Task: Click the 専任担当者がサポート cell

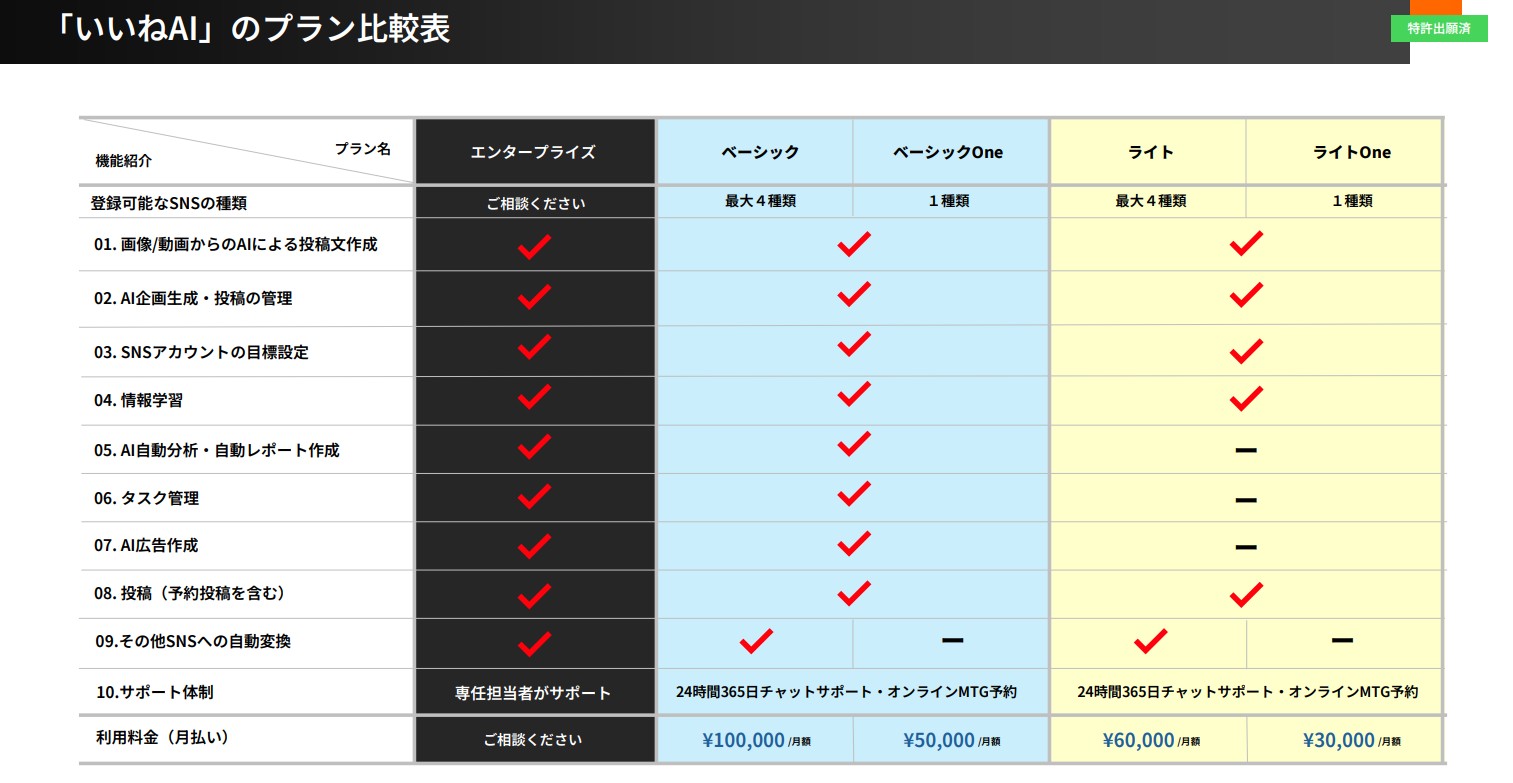Action: pos(533,693)
